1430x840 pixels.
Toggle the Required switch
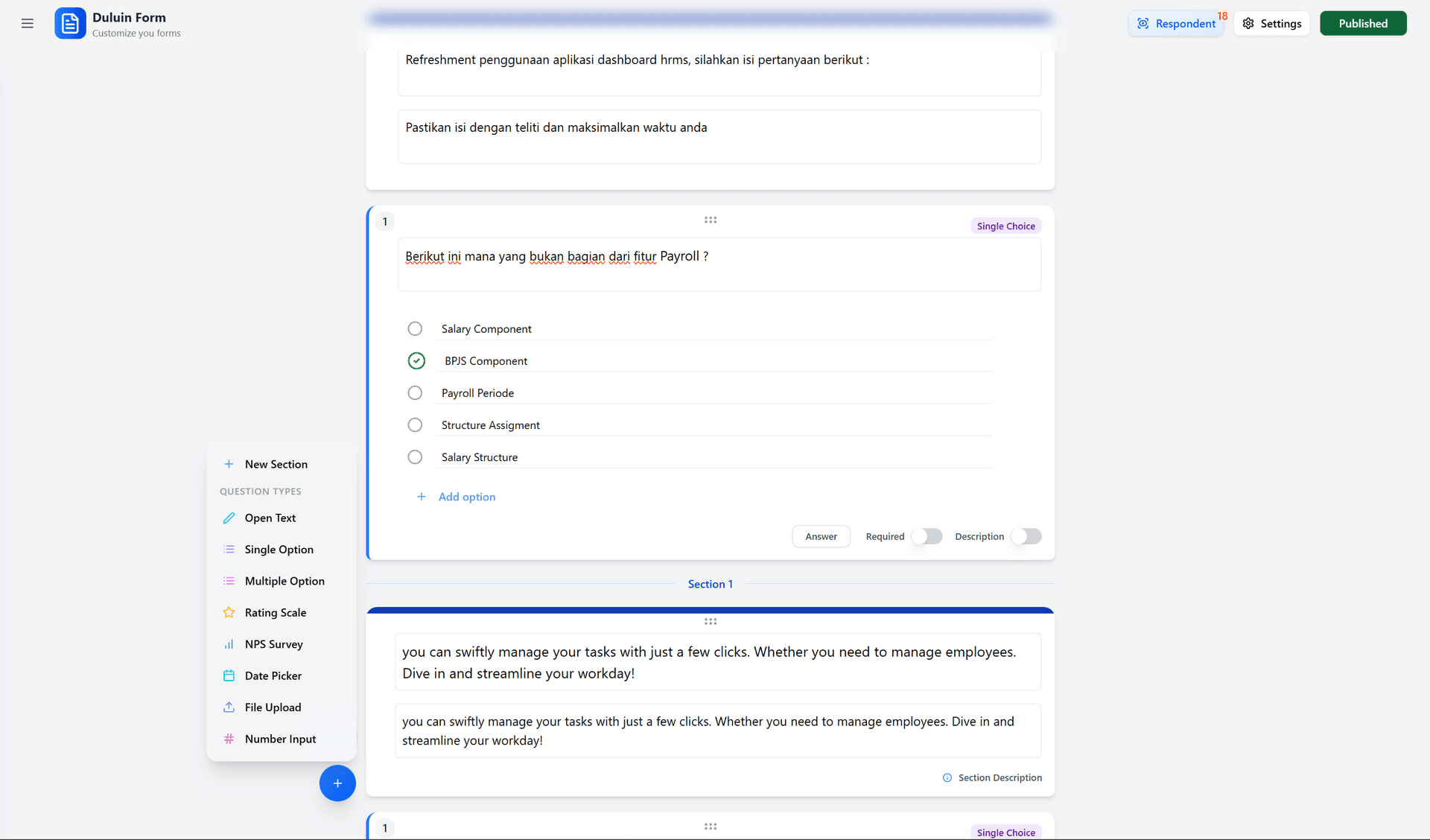927,537
